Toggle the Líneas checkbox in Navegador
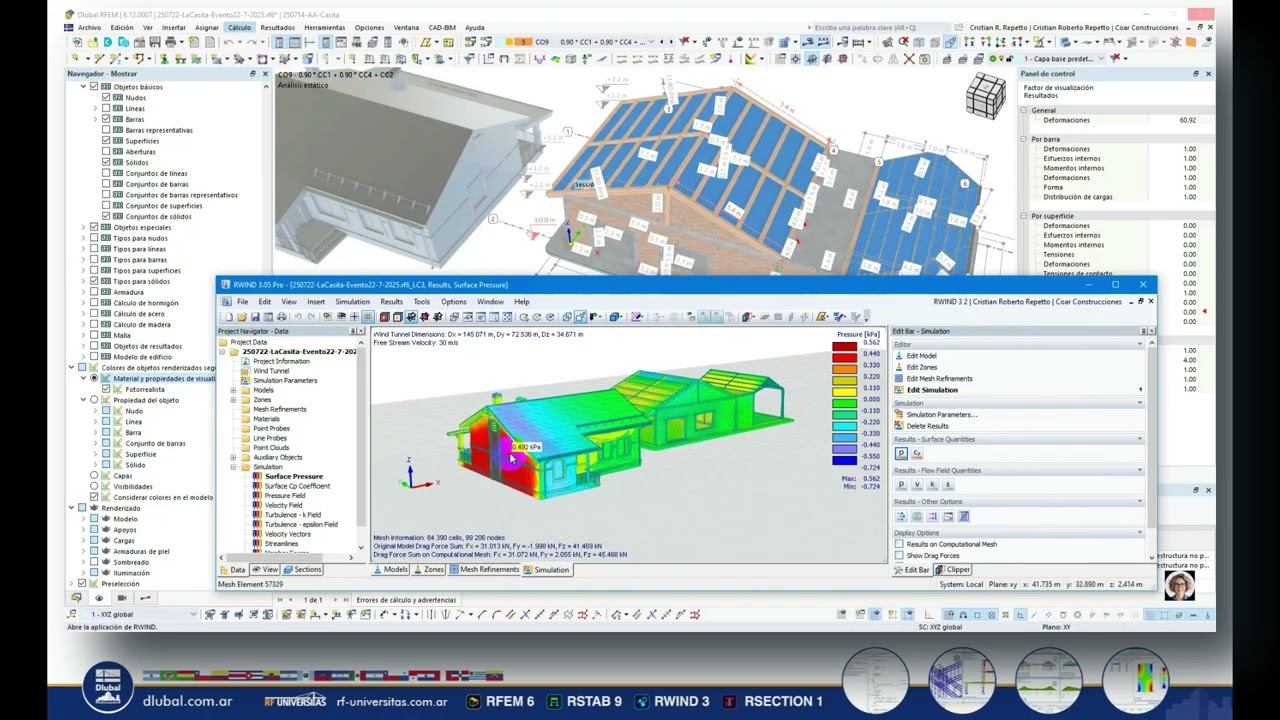Screen dimensions: 1280x720 click(106, 108)
